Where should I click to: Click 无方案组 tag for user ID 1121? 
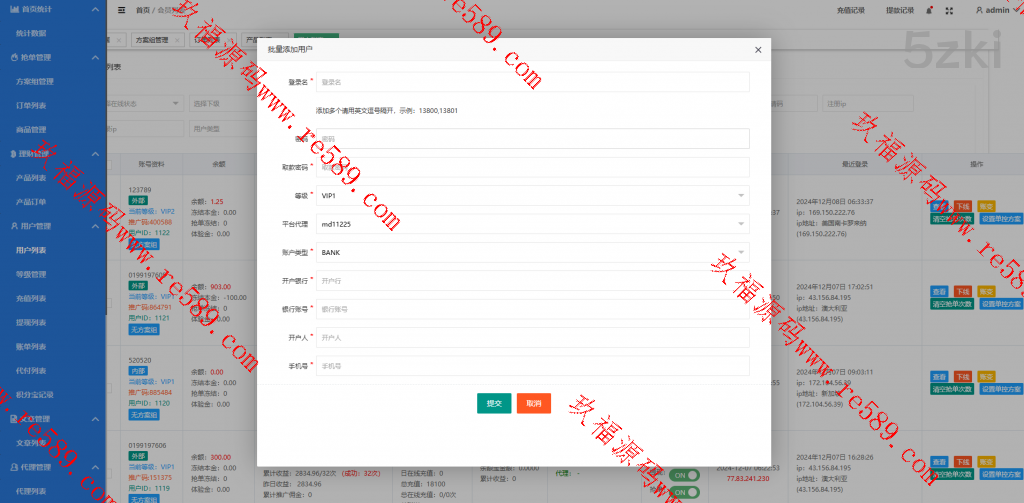(x=143, y=330)
